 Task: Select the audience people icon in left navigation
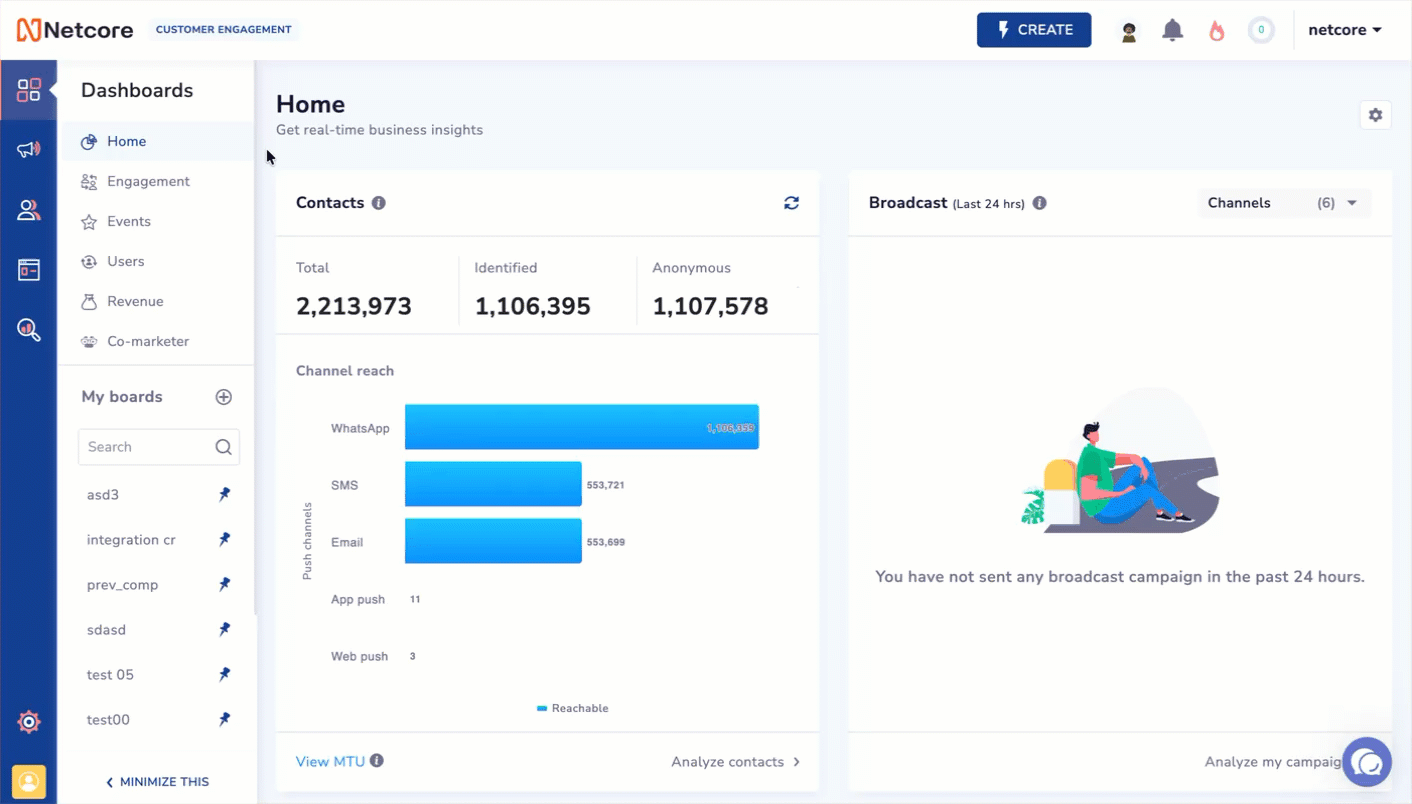29,210
